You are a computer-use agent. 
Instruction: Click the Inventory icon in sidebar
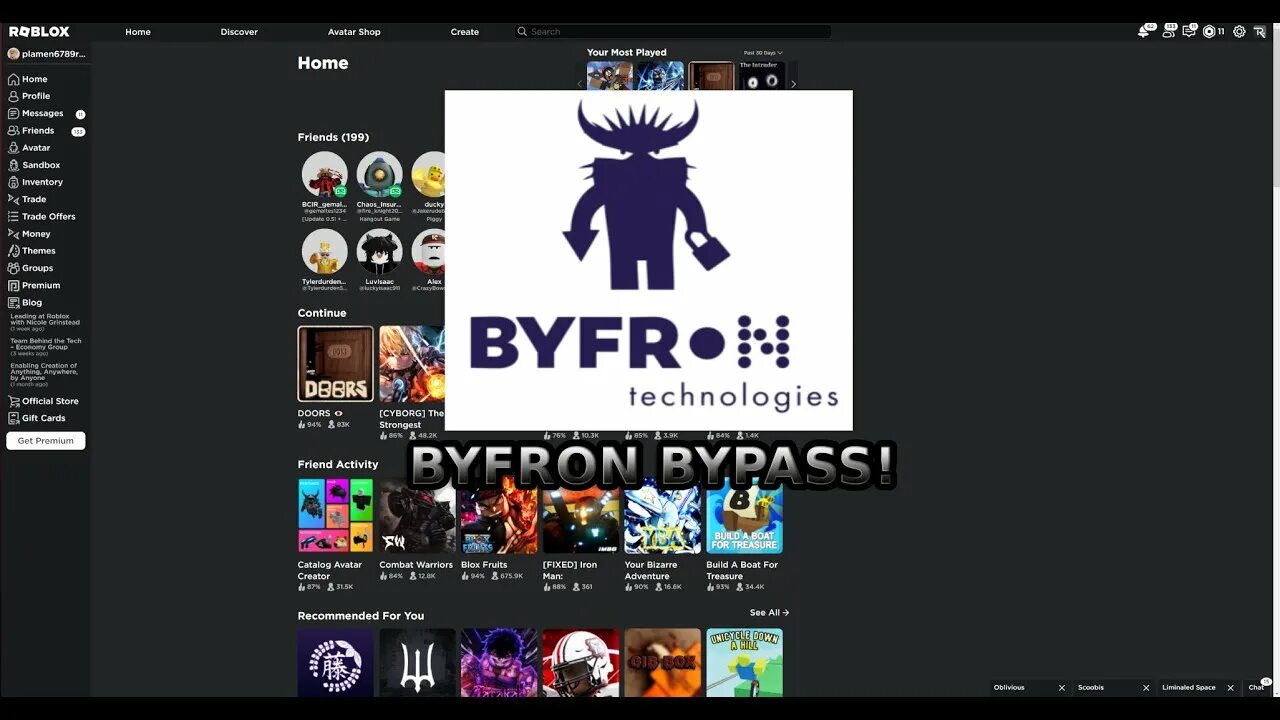[13, 182]
